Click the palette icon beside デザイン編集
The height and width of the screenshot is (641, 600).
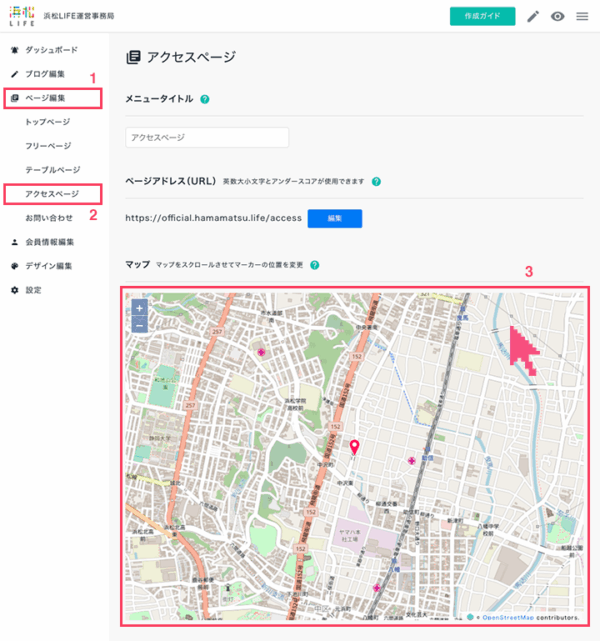[15, 266]
